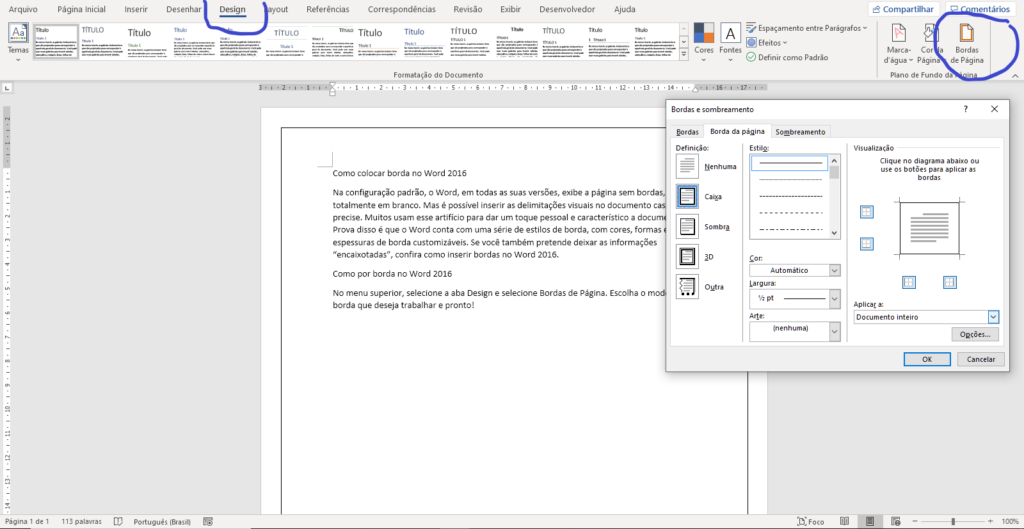This screenshot has width=1024, height=529.
Task: Select the Nenhuma border setting icon
Action: [688, 167]
